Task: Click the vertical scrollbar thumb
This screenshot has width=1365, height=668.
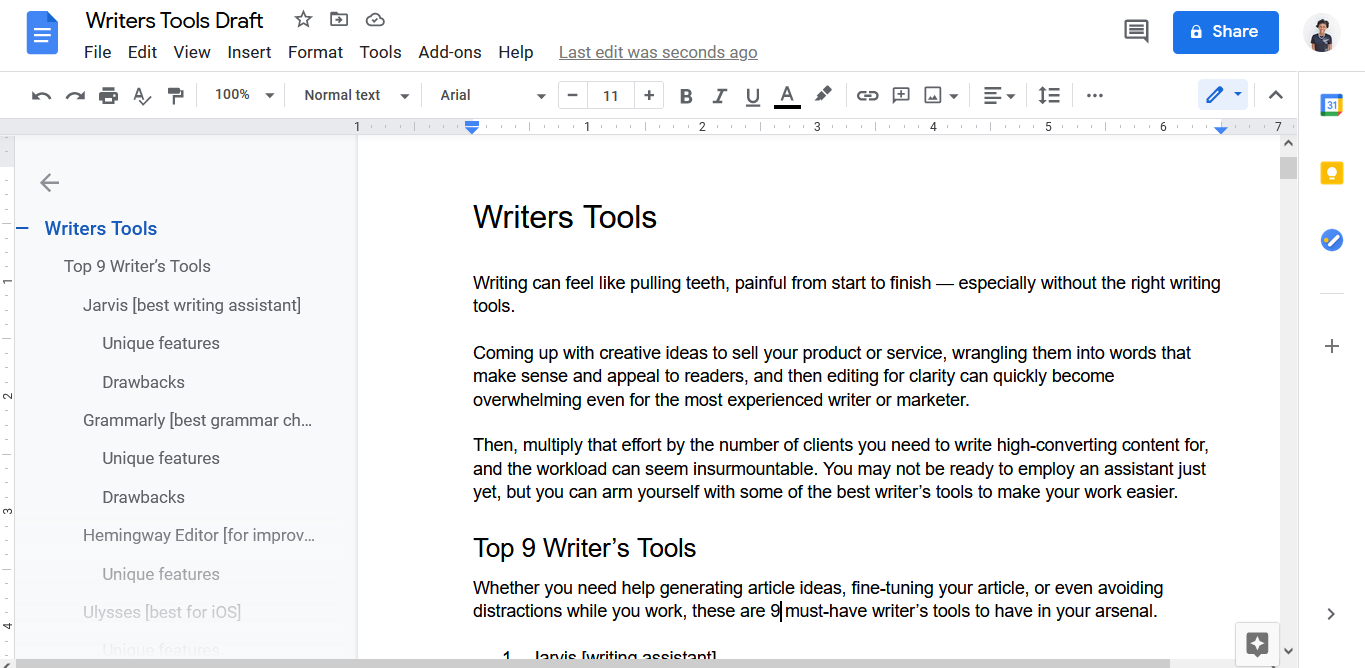Action: 1288,167
